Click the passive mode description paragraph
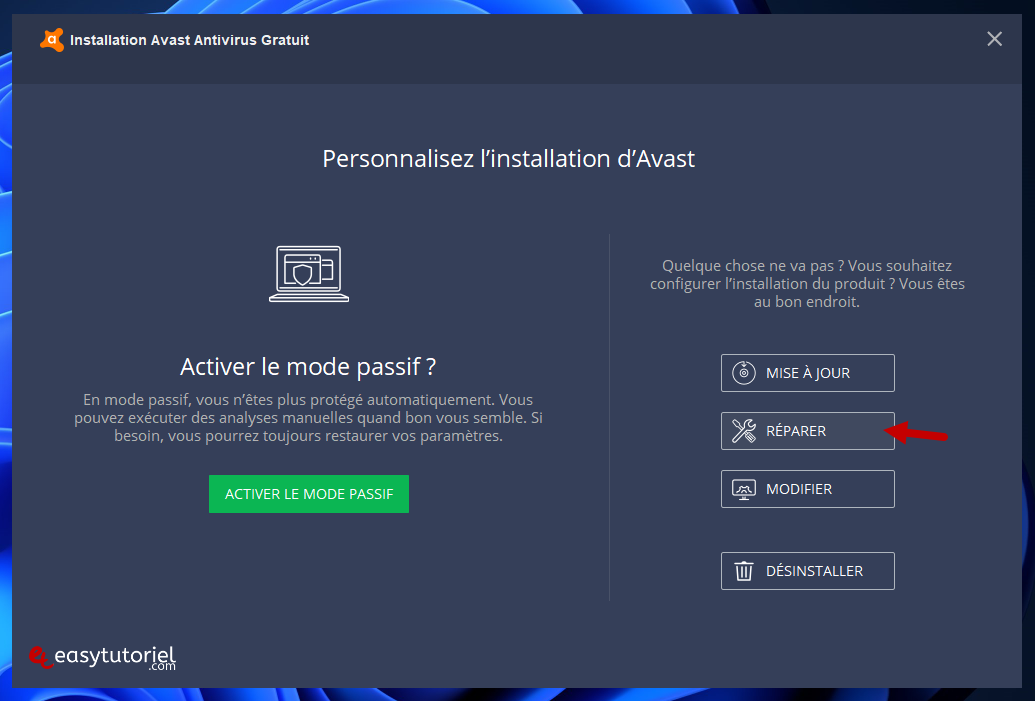 point(308,418)
